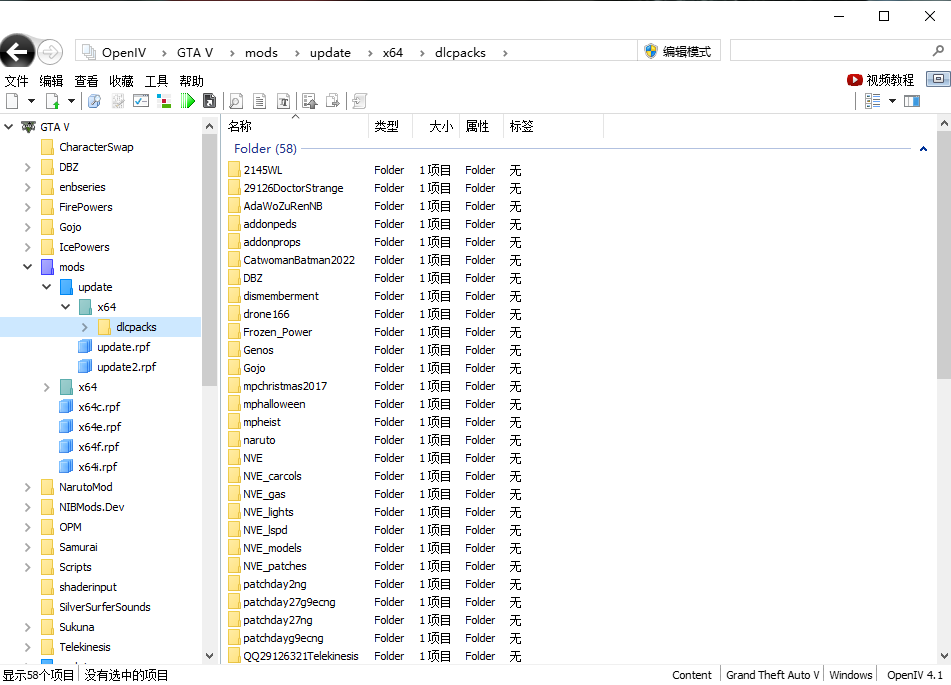Open the 编辑 menu
The height and width of the screenshot is (685, 951).
52,81
